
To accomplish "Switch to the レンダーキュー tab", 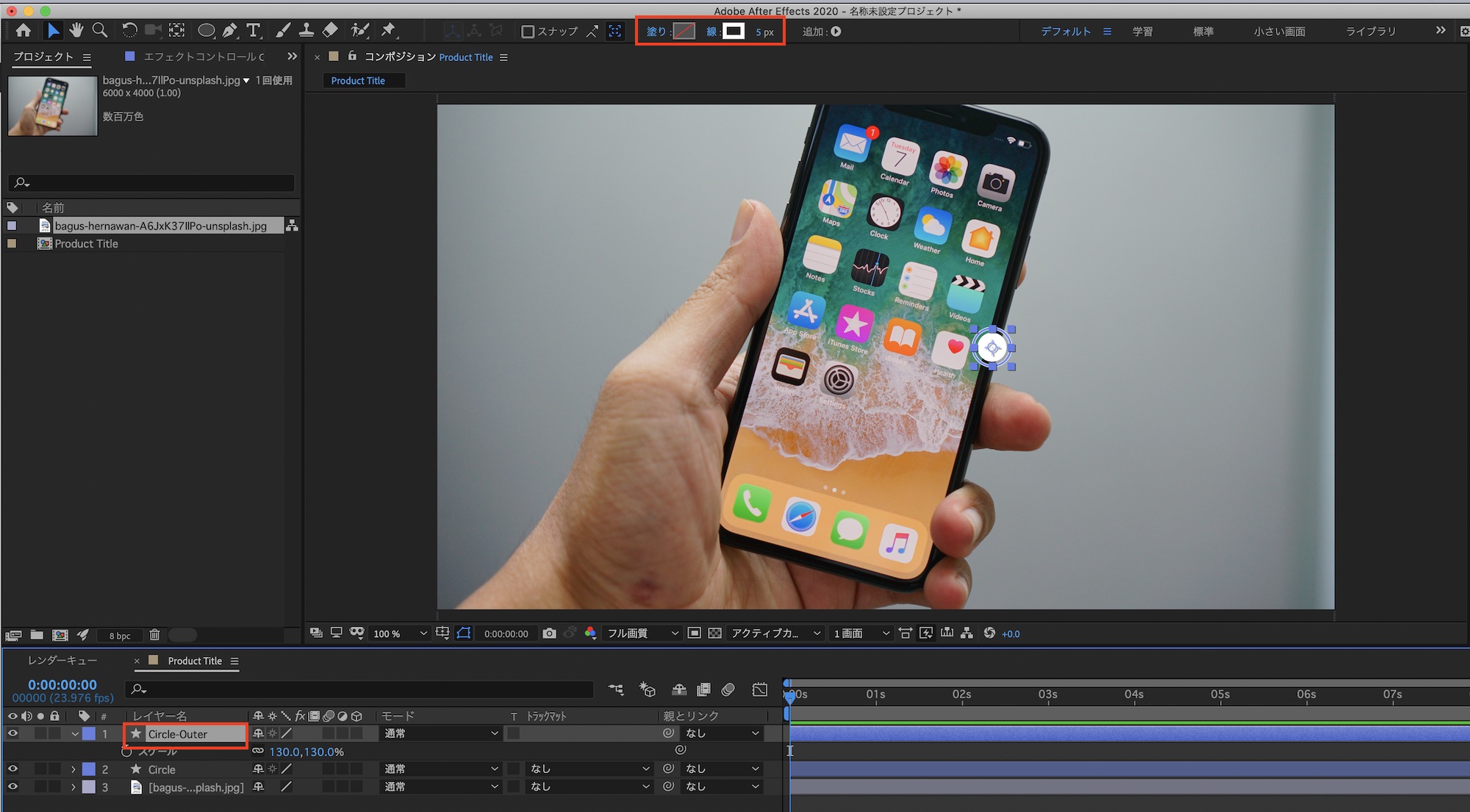I will coord(62,661).
